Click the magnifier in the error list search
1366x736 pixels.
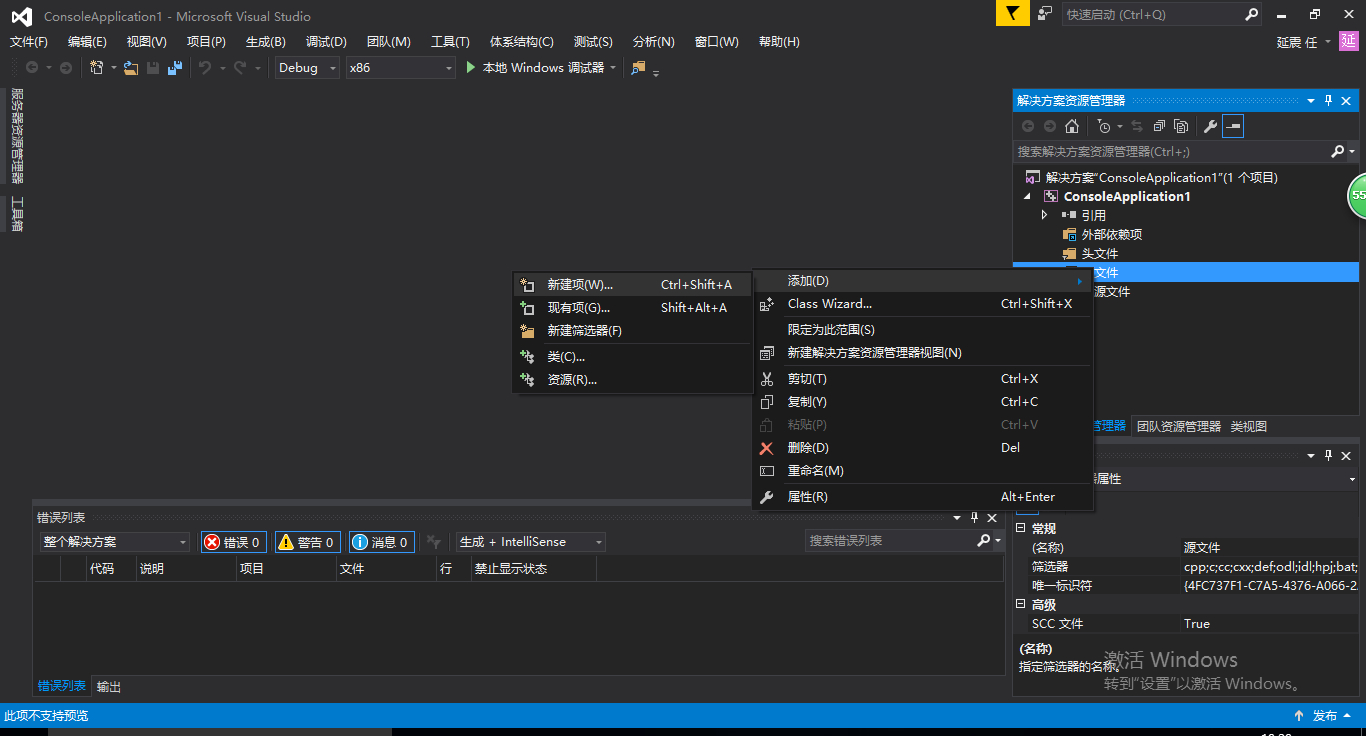coord(984,541)
